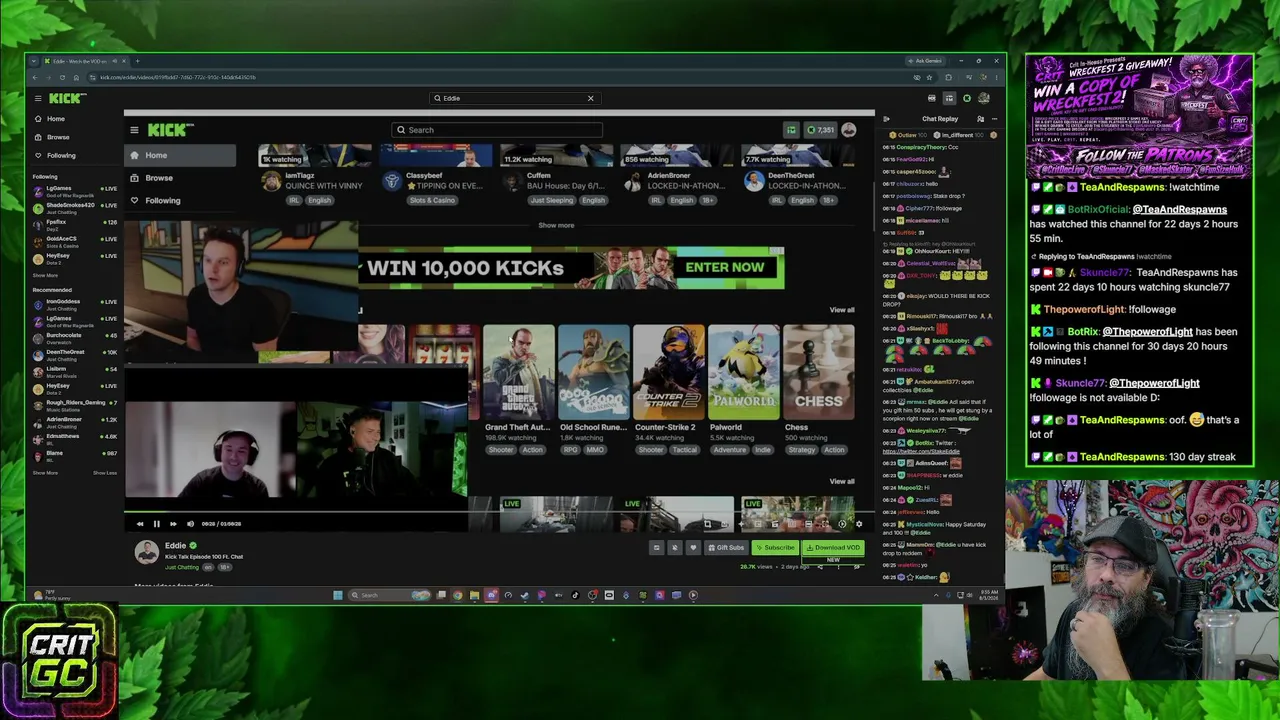Click the kick.com address bar URL
The height and width of the screenshot is (720, 1280).
pyautogui.click(x=178, y=77)
